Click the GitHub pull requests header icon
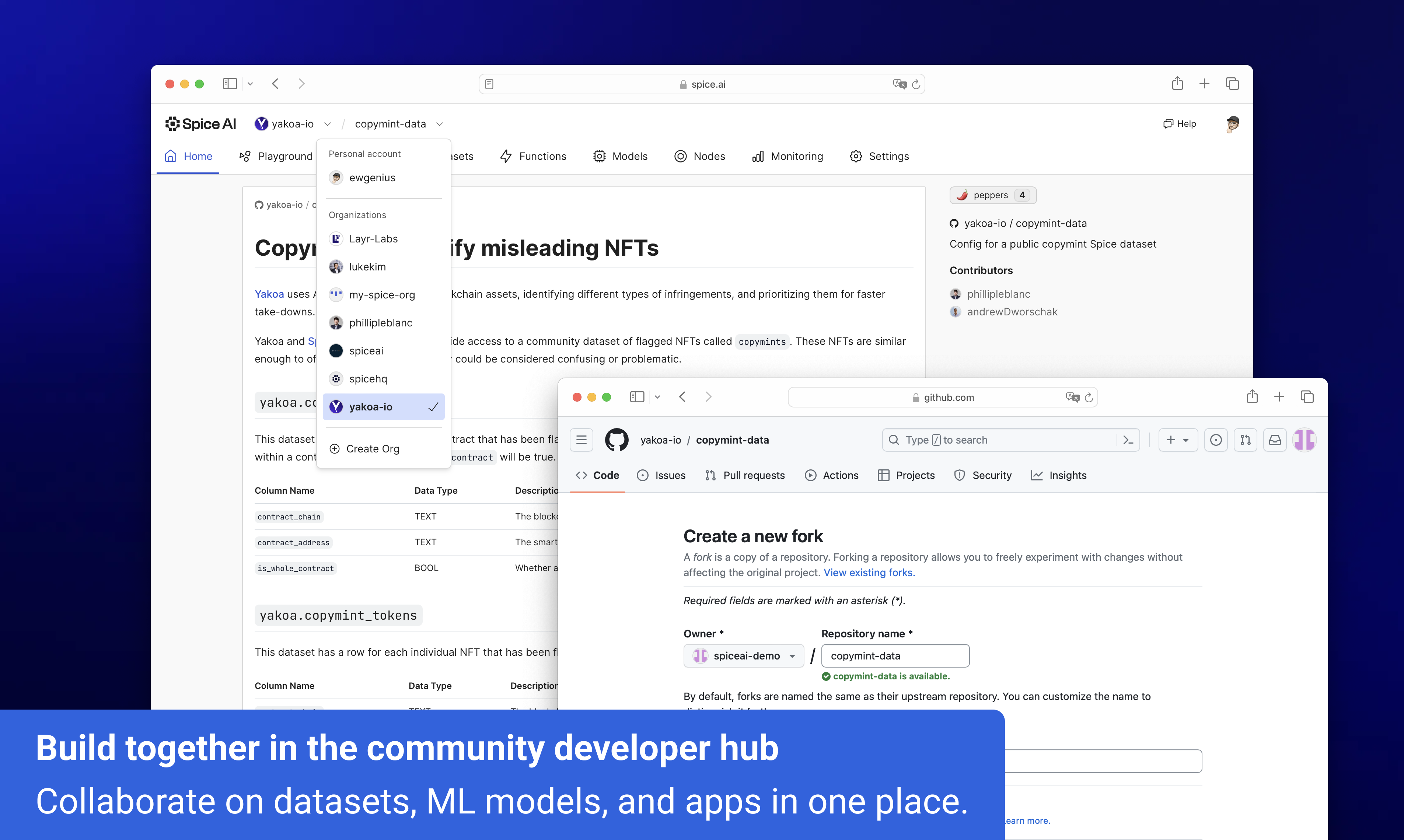The width and height of the screenshot is (1404, 840). click(x=1245, y=440)
